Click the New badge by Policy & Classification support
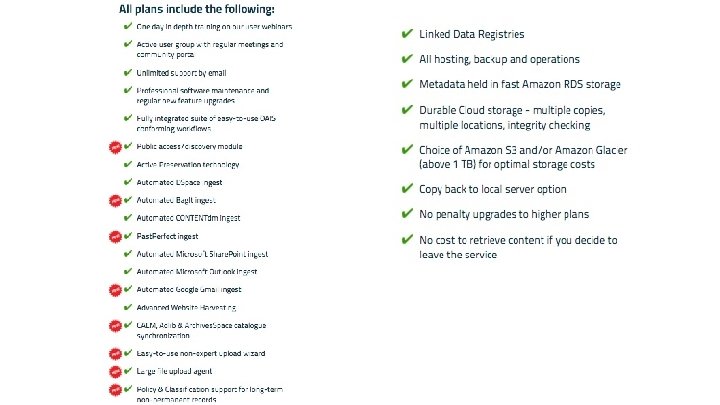Viewport: 720px width, 405px height. tap(114, 389)
